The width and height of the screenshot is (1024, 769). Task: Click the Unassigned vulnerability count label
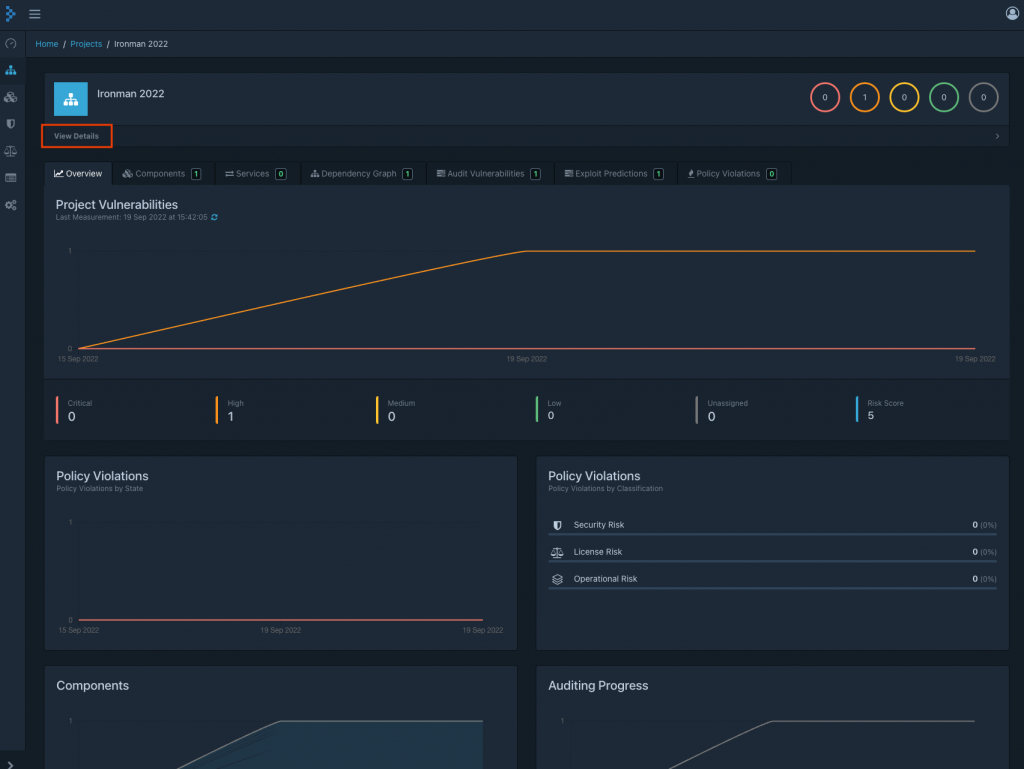coord(728,403)
